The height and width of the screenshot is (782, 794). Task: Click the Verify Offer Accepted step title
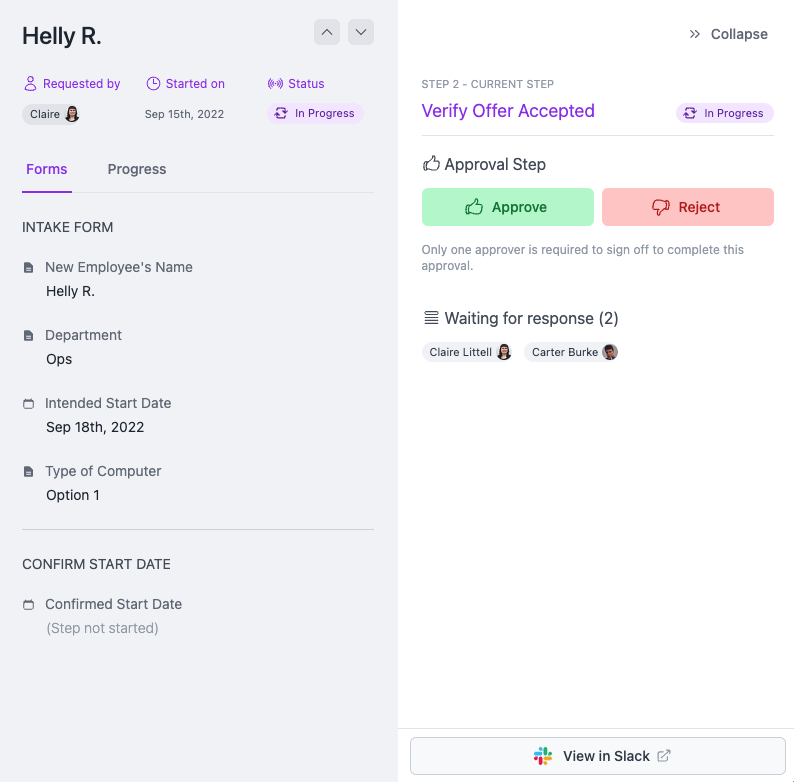[508, 111]
